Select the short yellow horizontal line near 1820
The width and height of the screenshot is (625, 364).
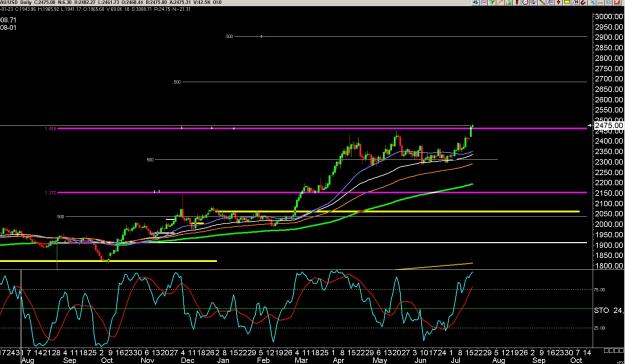[x=108, y=261]
